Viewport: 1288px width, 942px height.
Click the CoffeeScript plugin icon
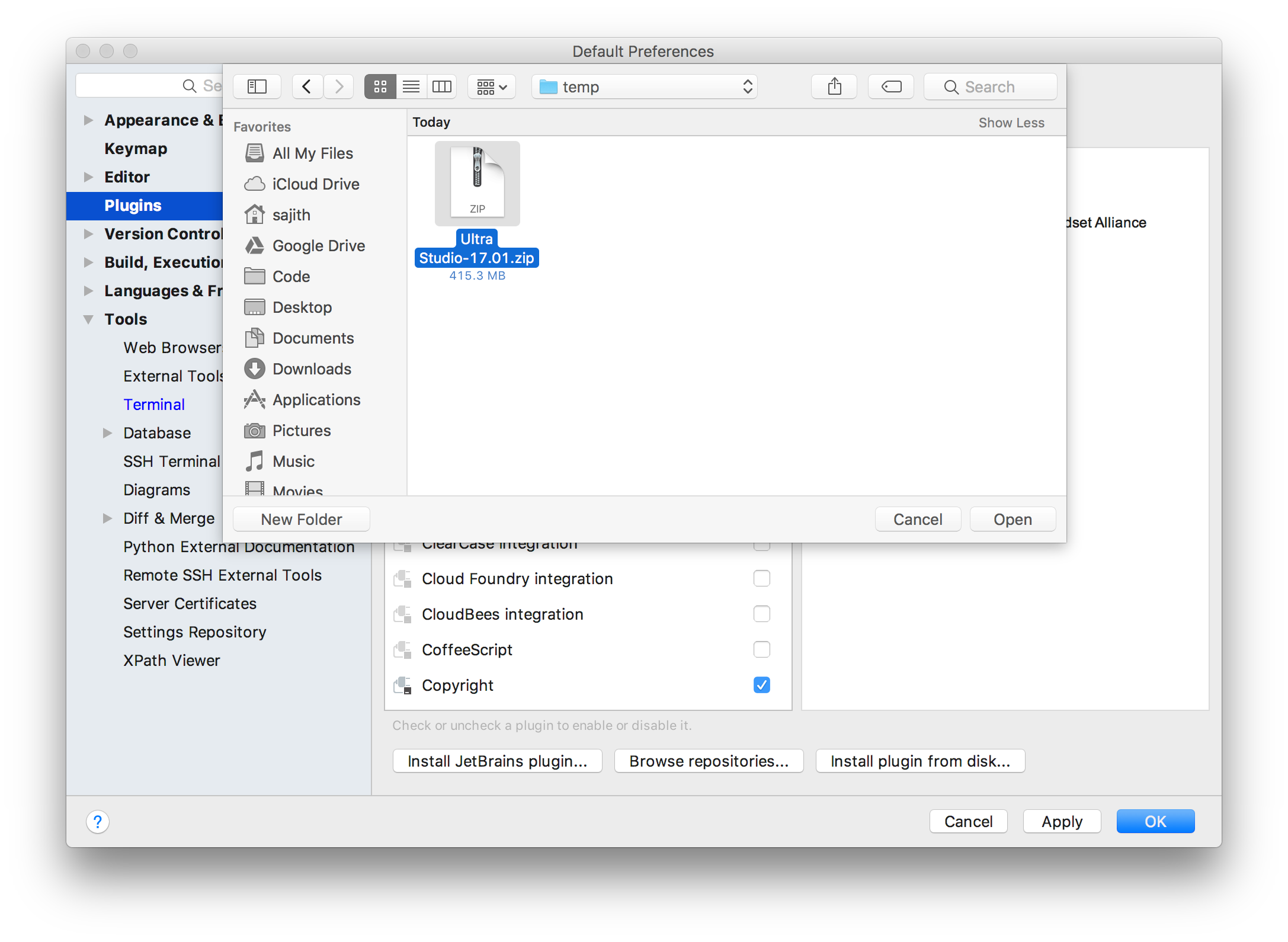pyautogui.click(x=403, y=649)
